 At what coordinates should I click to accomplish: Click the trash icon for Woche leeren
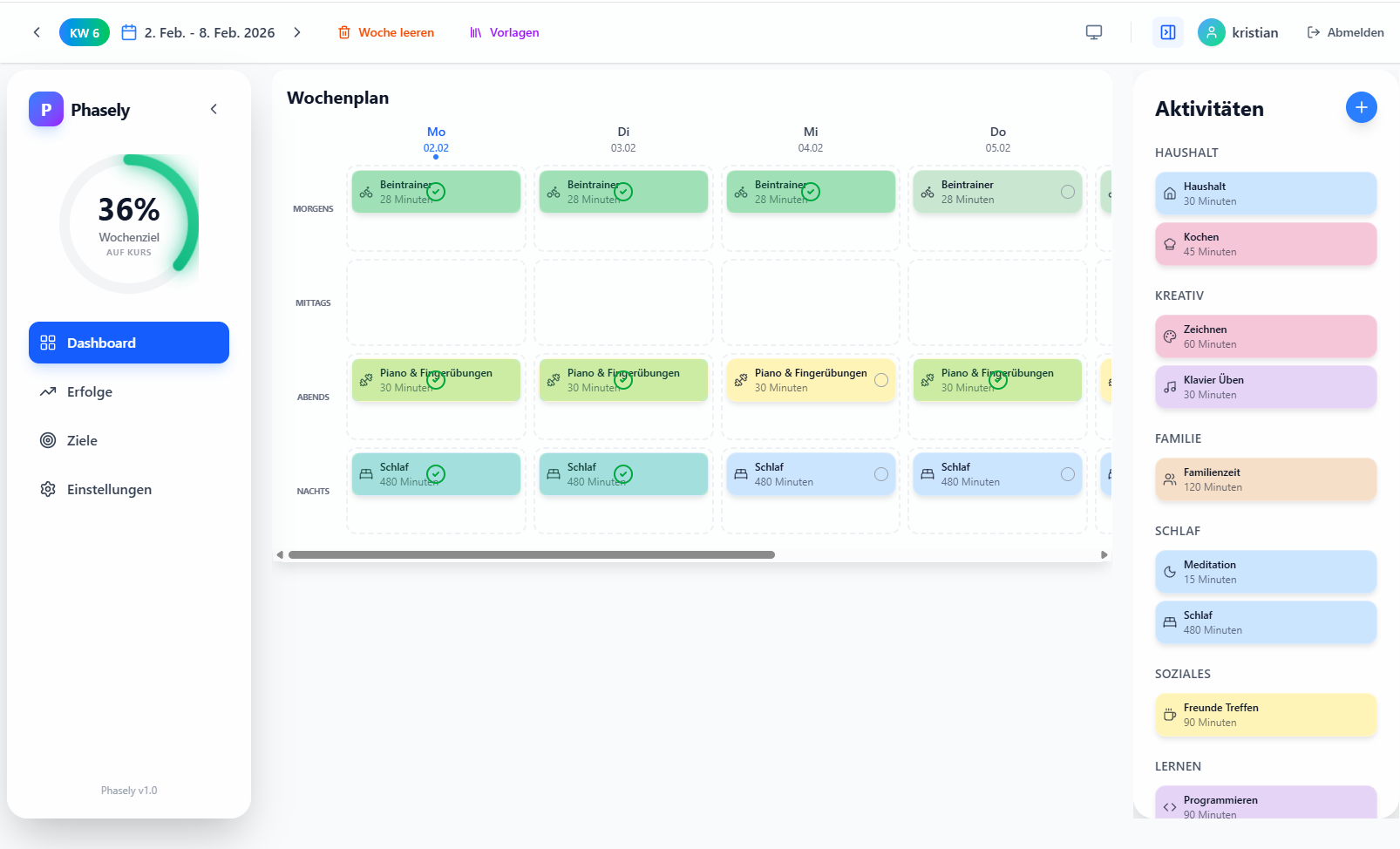coord(344,32)
